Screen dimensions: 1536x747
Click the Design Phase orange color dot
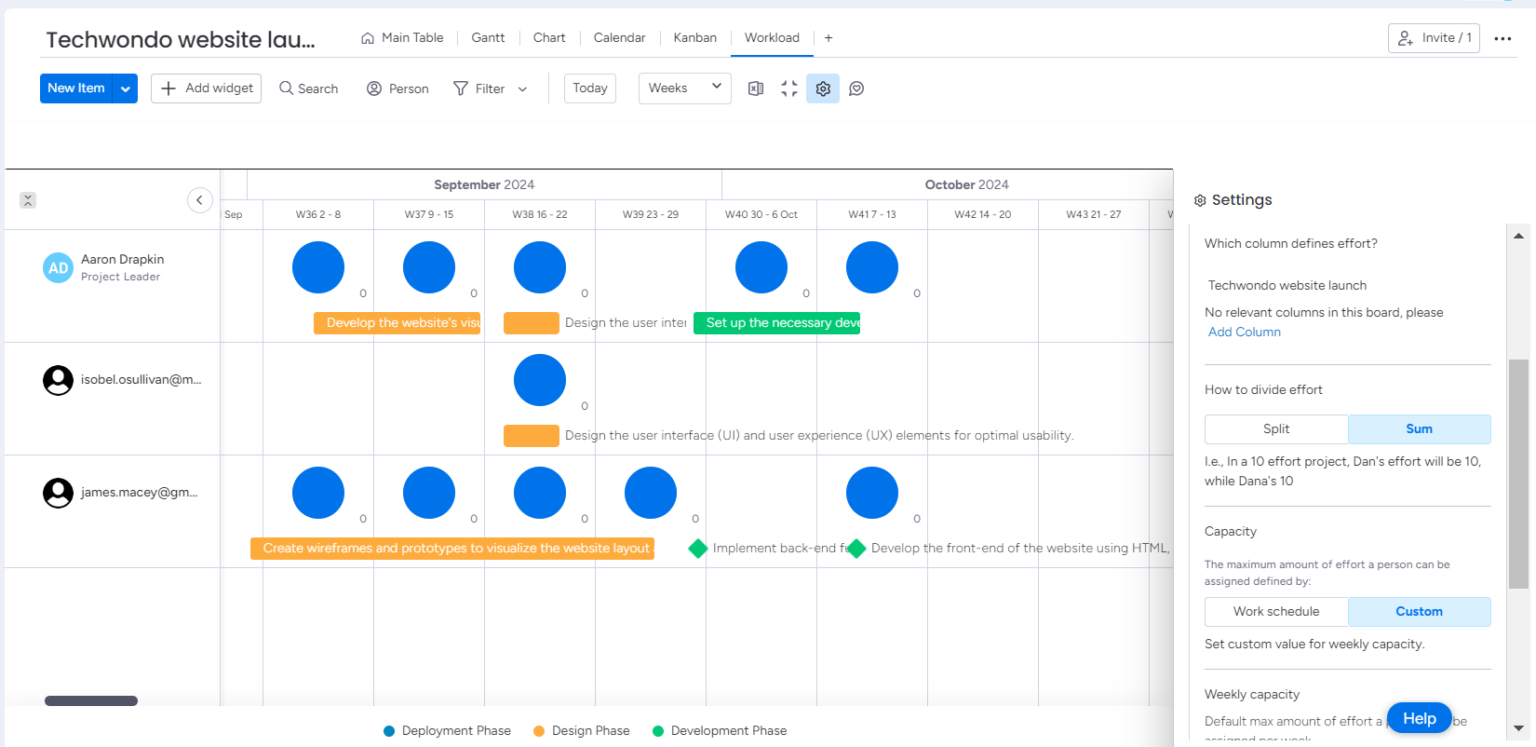(x=537, y=730)
